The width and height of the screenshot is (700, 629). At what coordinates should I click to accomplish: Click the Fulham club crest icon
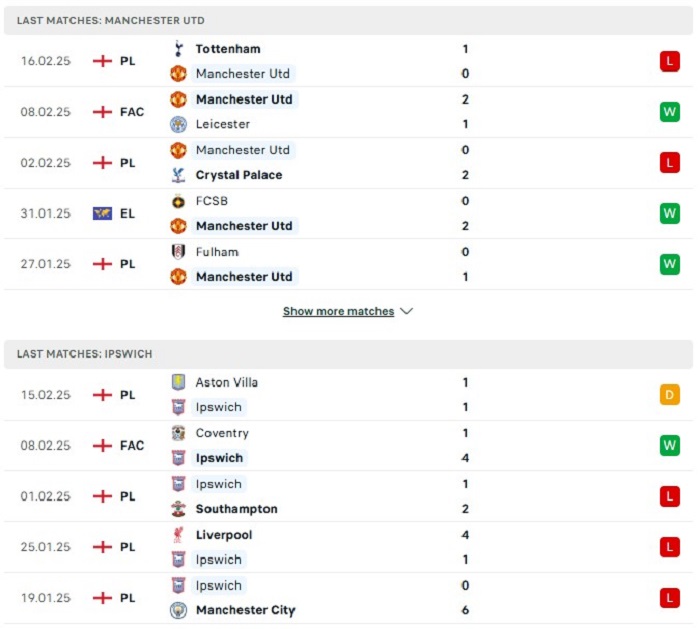179,252
